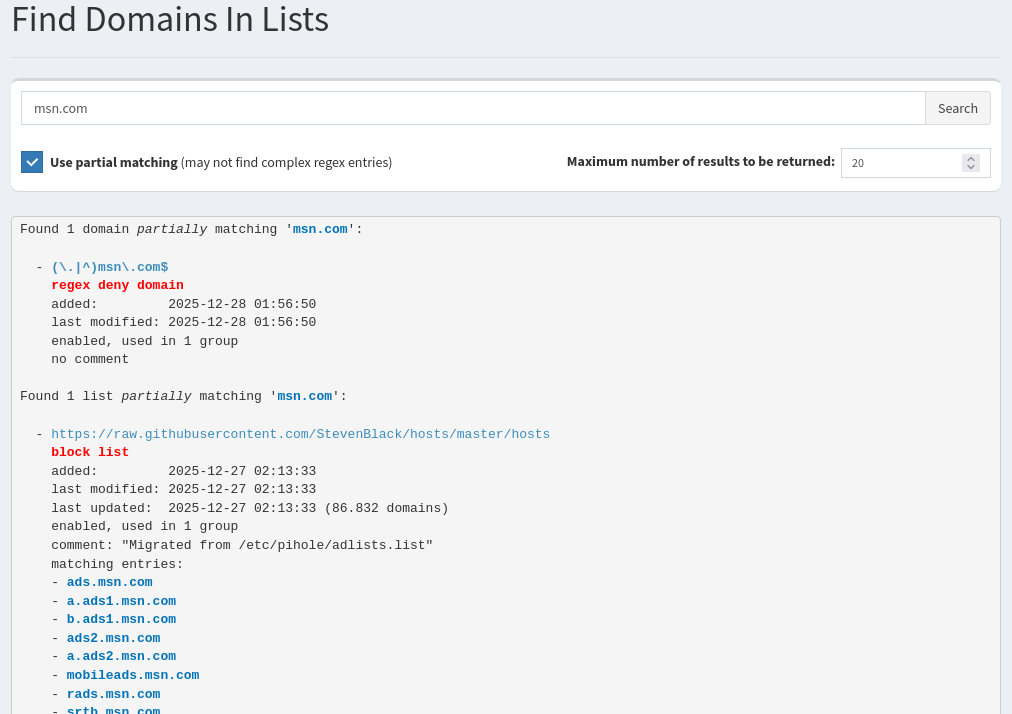The image size is (1012, 714).
Task: Select the rads.msn.com entry
Action: [x=113, y=694]
